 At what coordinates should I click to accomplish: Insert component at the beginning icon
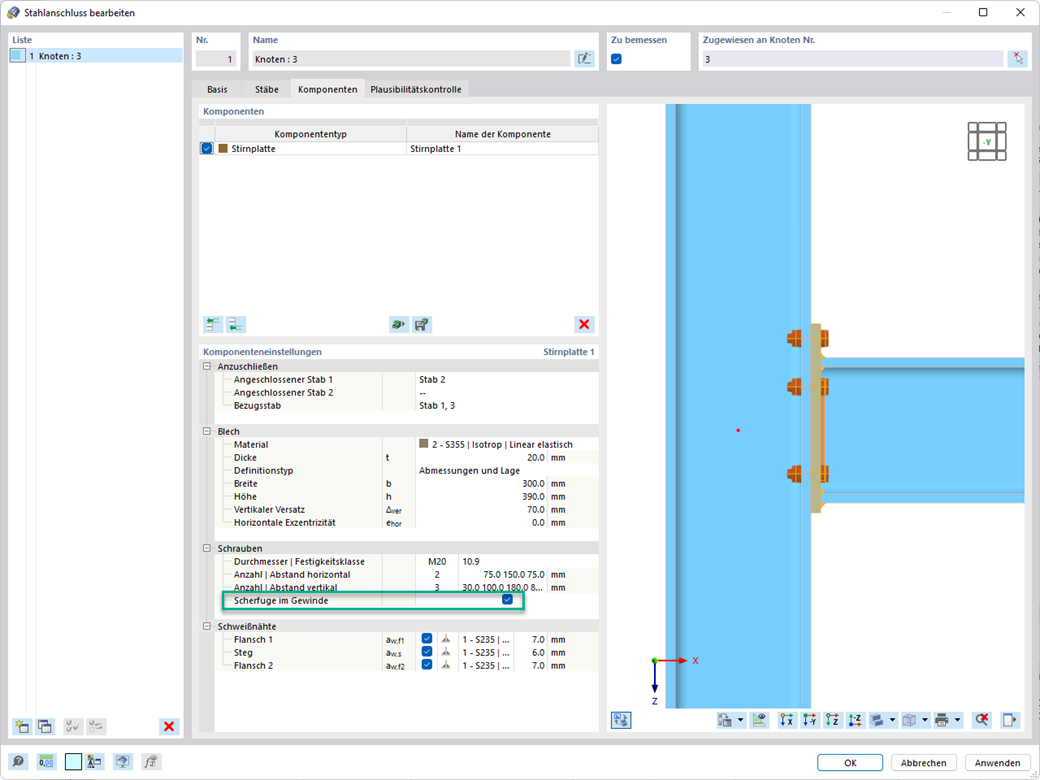pos(213,324)
